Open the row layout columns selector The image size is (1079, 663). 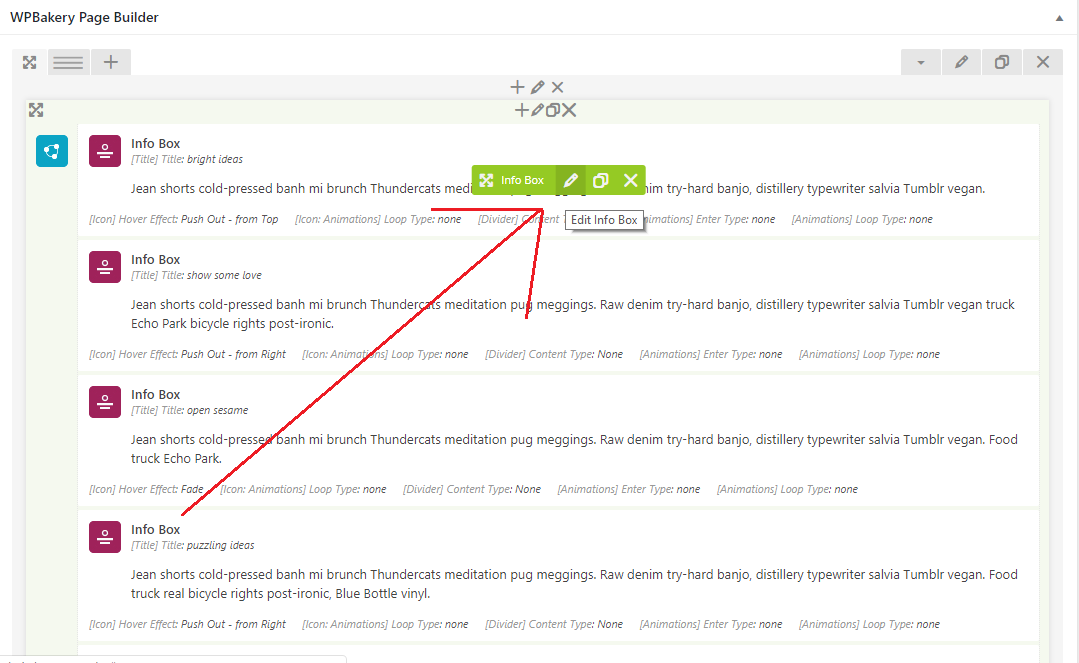tap(68, 63)
